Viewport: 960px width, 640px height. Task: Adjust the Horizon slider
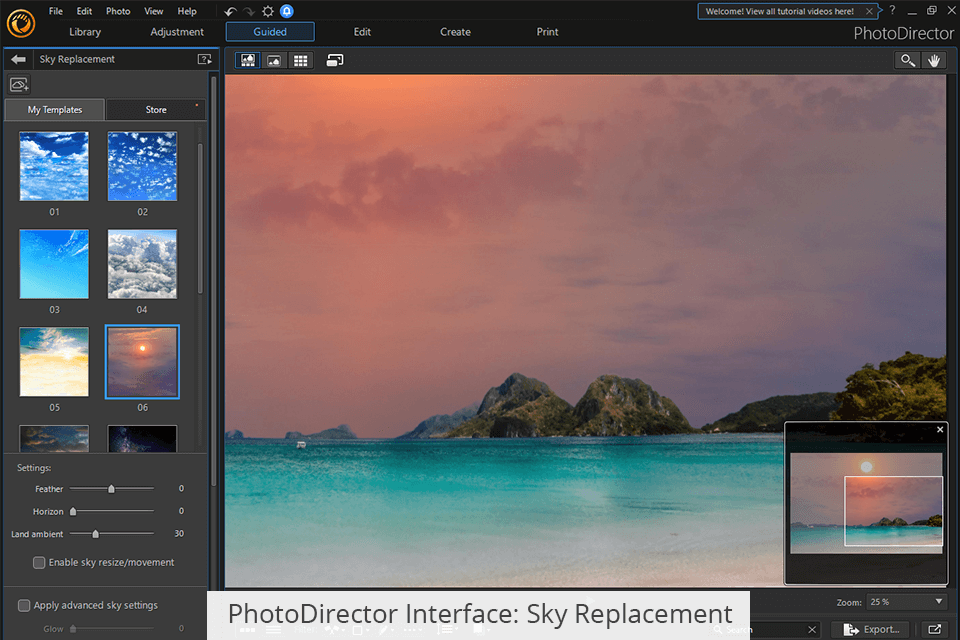tap(111, 511)
